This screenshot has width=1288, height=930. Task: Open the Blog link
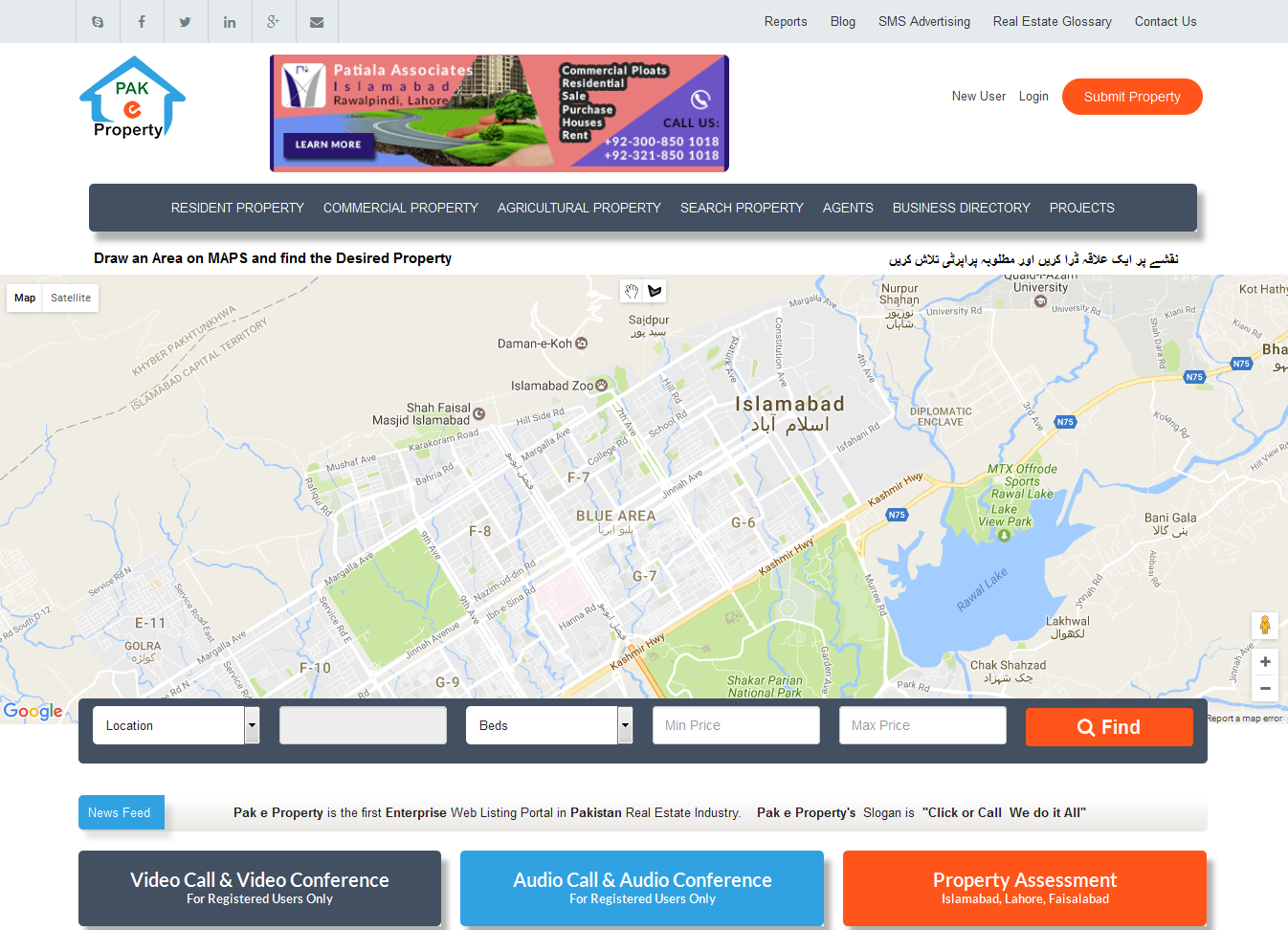click(x=843, y=21)
